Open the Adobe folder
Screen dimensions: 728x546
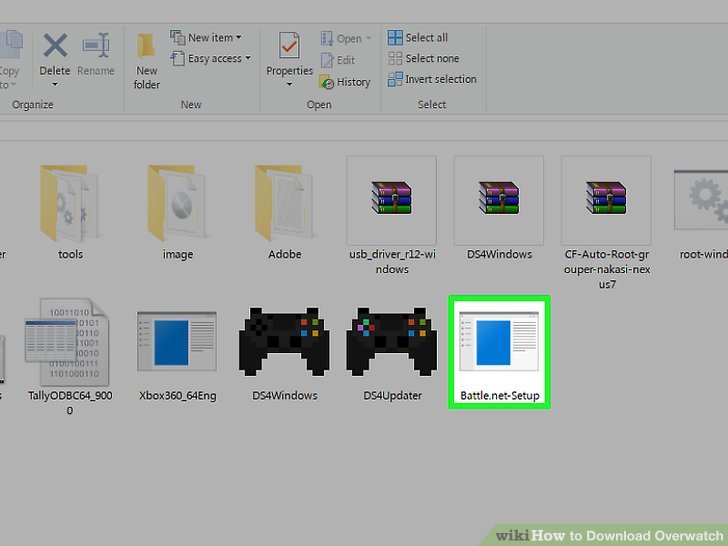coord(284,201)
